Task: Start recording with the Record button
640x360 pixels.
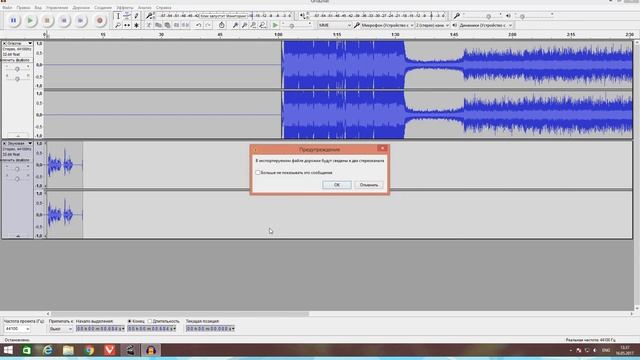Action: tap(99, 20)
